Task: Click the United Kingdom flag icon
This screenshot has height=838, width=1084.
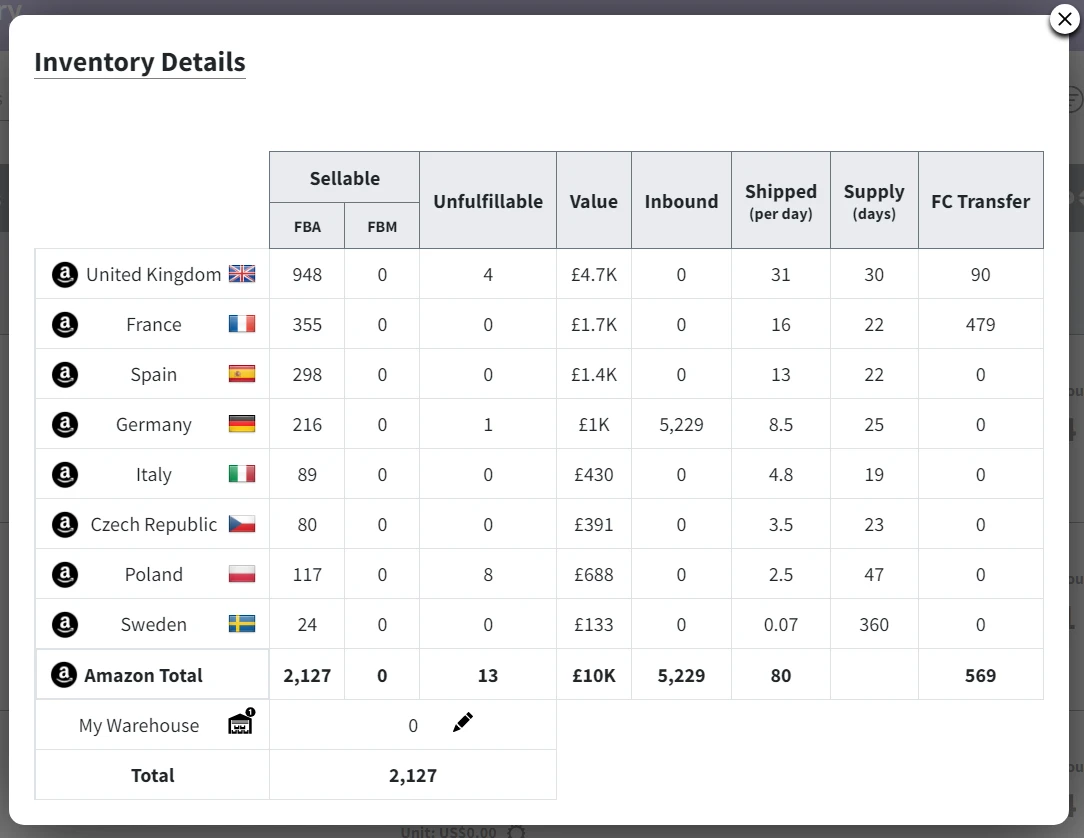Action: pos(242,274)
